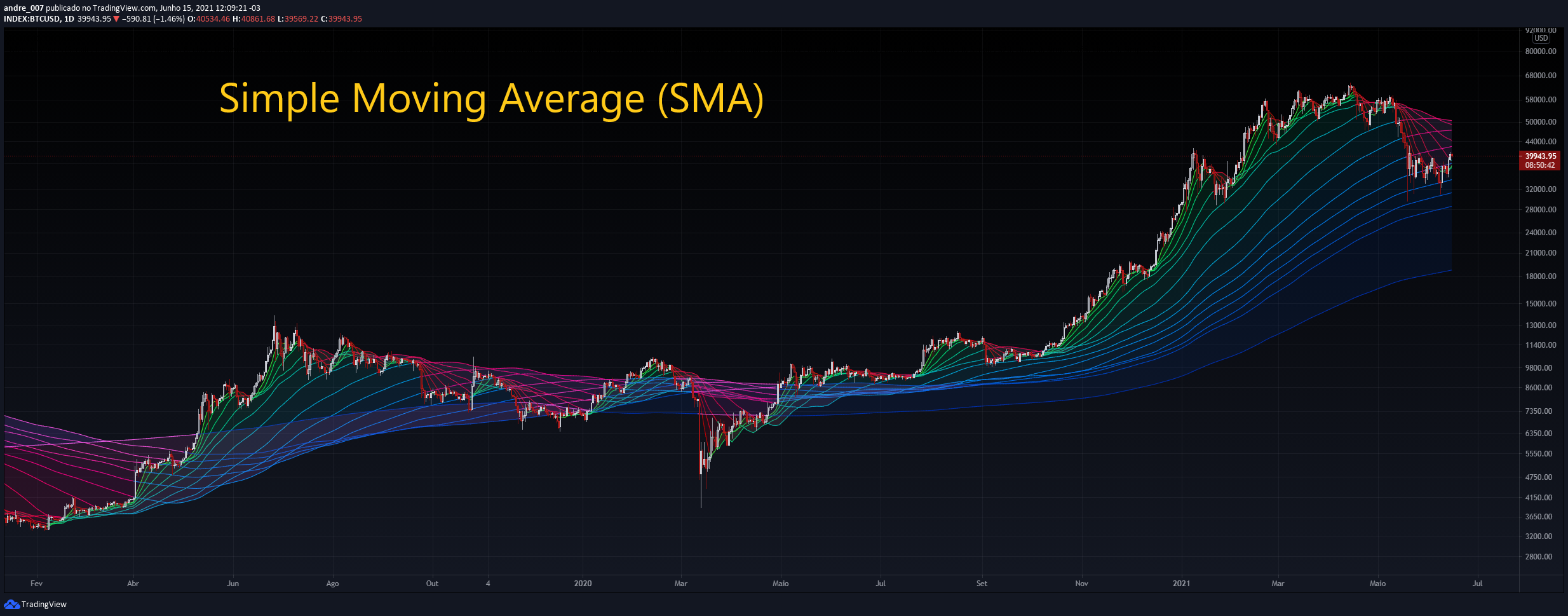Click the Out time axis label

pyautogui.click(x=432, y=584)
